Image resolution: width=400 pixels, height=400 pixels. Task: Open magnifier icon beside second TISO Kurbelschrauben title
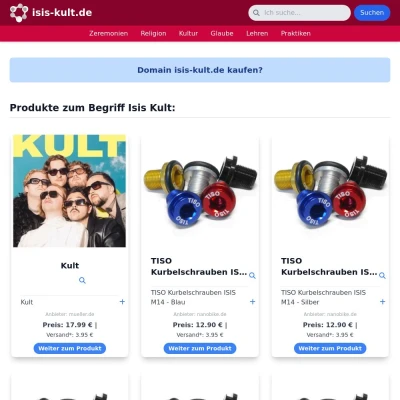coord(382,275)
